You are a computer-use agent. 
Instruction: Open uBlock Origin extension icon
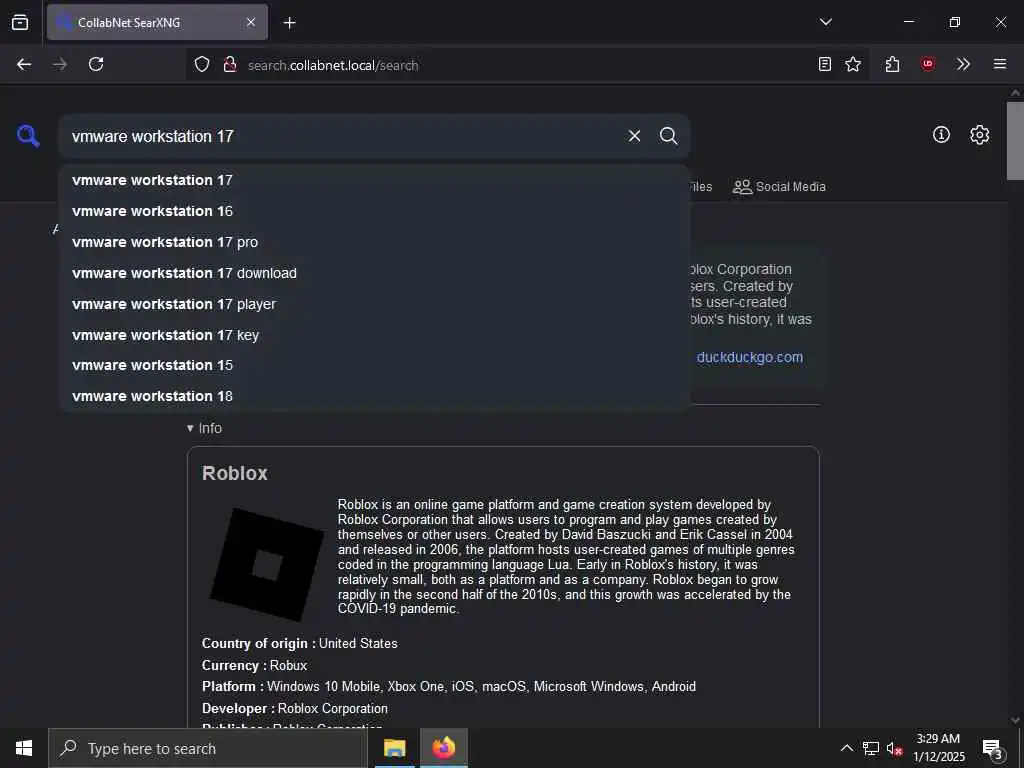coord(927,64)
